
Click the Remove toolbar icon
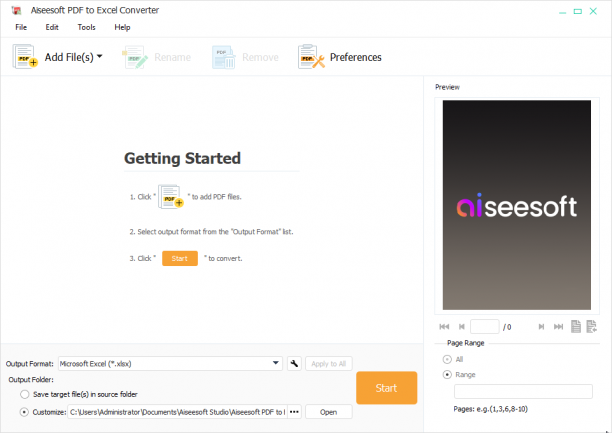tap(224, 57)
